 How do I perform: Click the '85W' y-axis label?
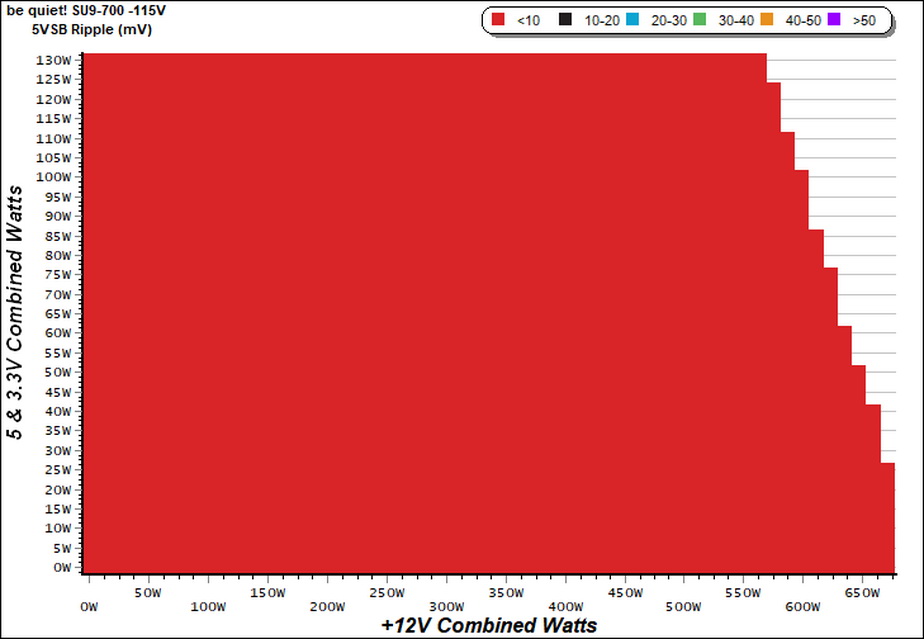(x=58, y=236)
